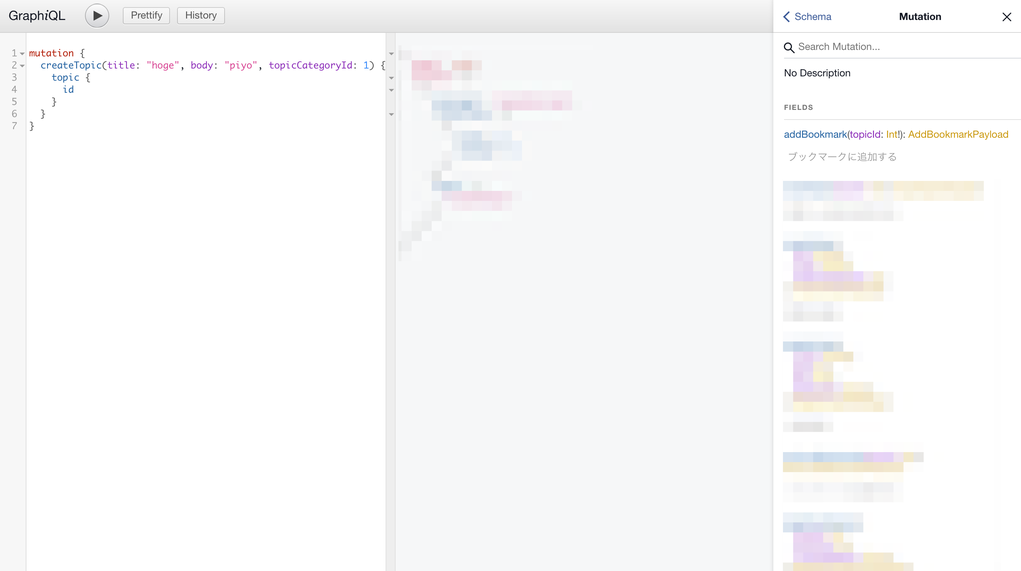Screen dimensions: 1021x571
Task: Click the "hoge" title string
Action: point(162,65)
